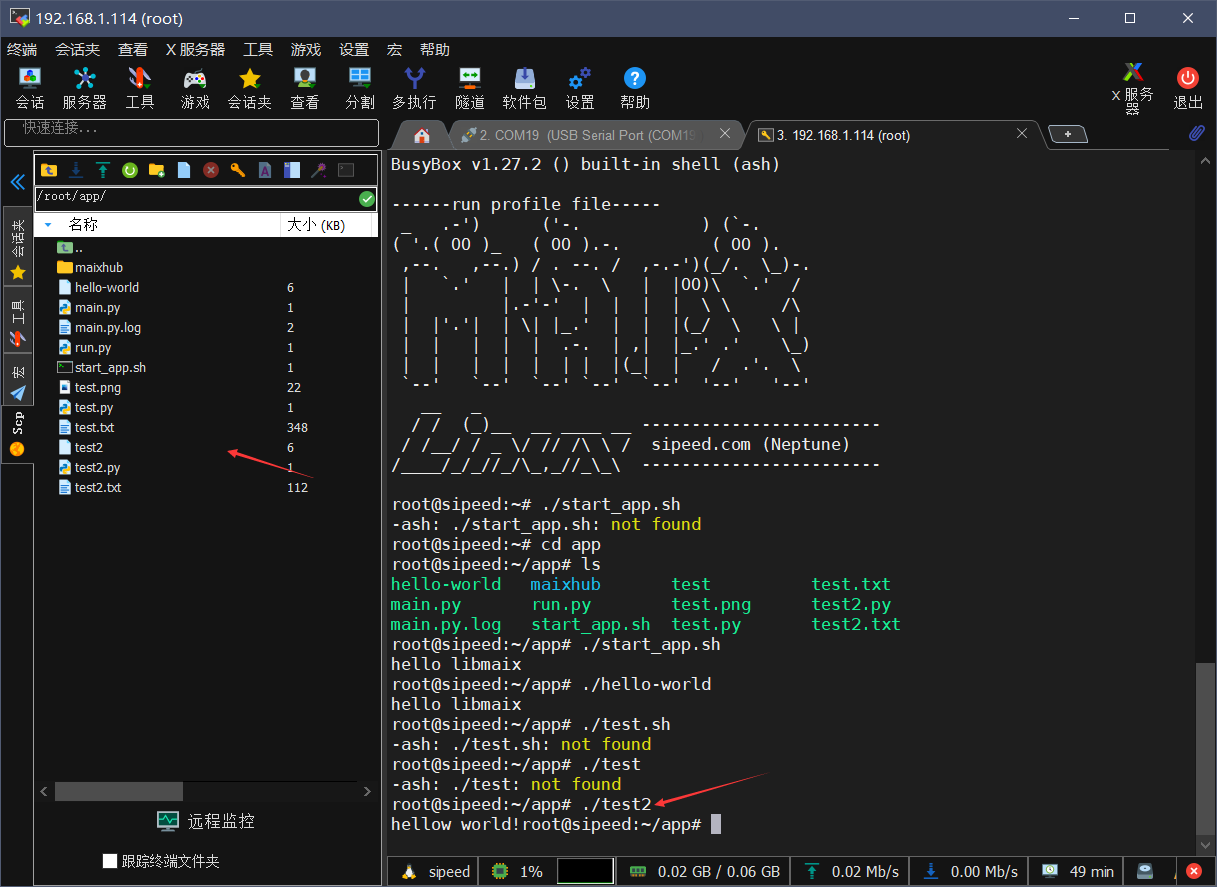Add a new tab with plus button
Screen dimensions: 1217x887
(1067, 134)
